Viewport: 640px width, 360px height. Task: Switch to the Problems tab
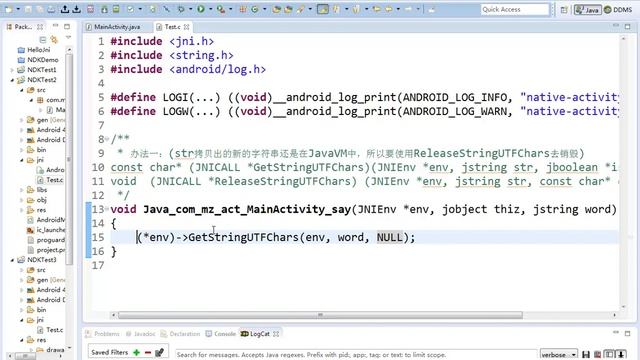tap(102, 334)
